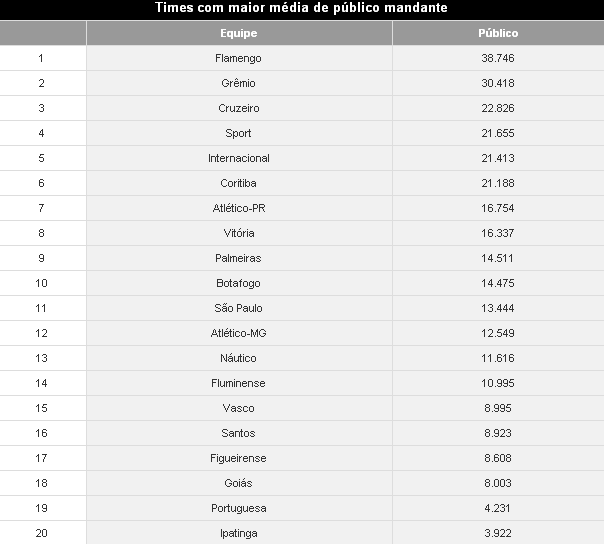
Task: Select the Cruzeiro team row
Action: coord(238,108)
